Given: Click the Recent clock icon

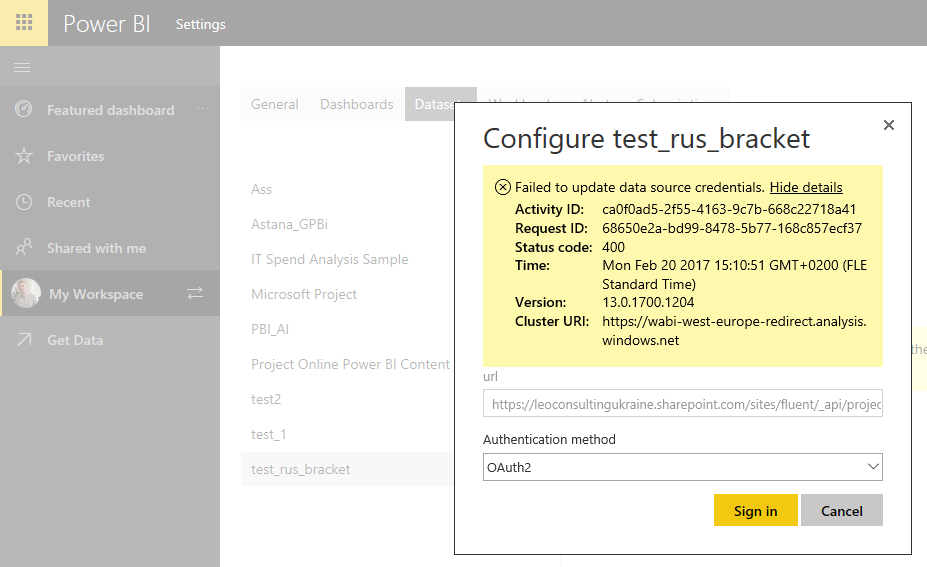Looking at the screenshot, I should 24,202.
